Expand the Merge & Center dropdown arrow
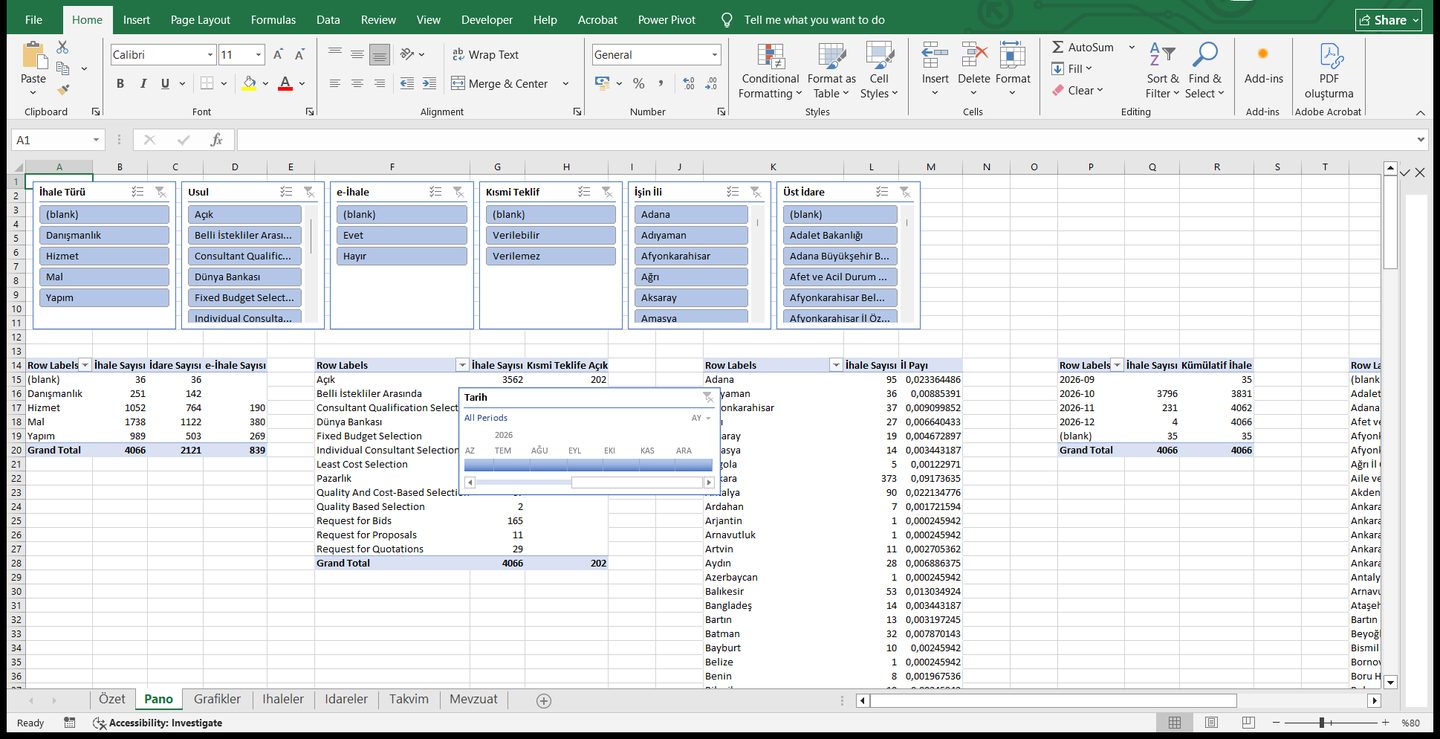The image size is (1440, 739). pyautogui.click(x=565, y=84)
